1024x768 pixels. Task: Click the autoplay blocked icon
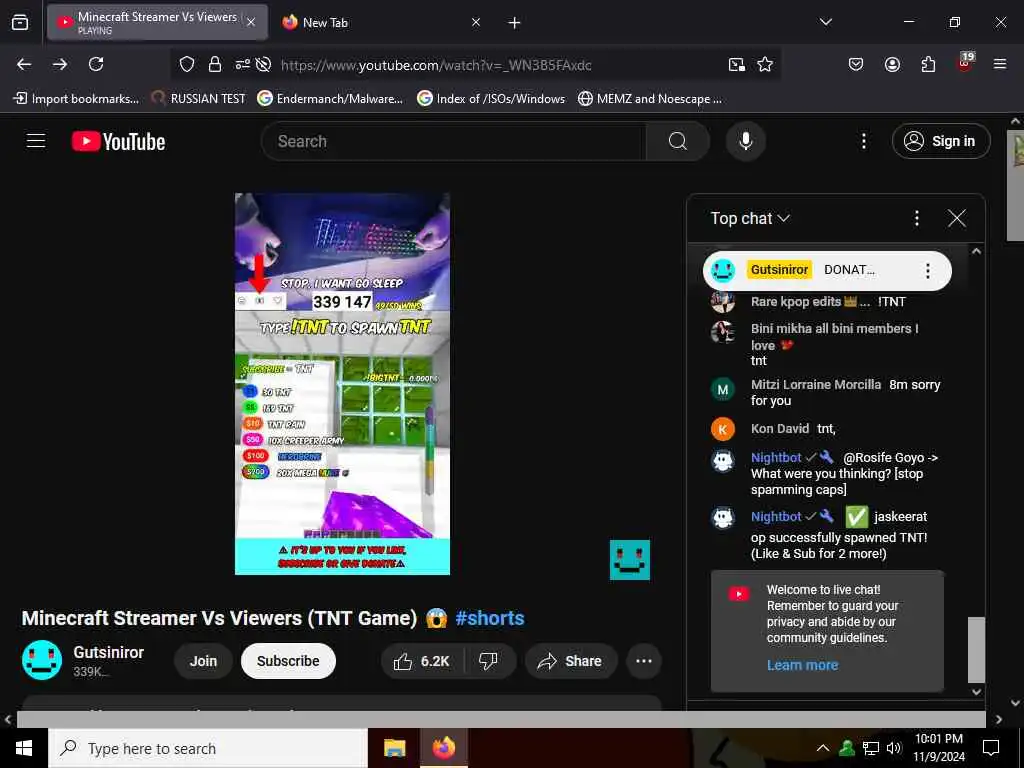[263, 64]
